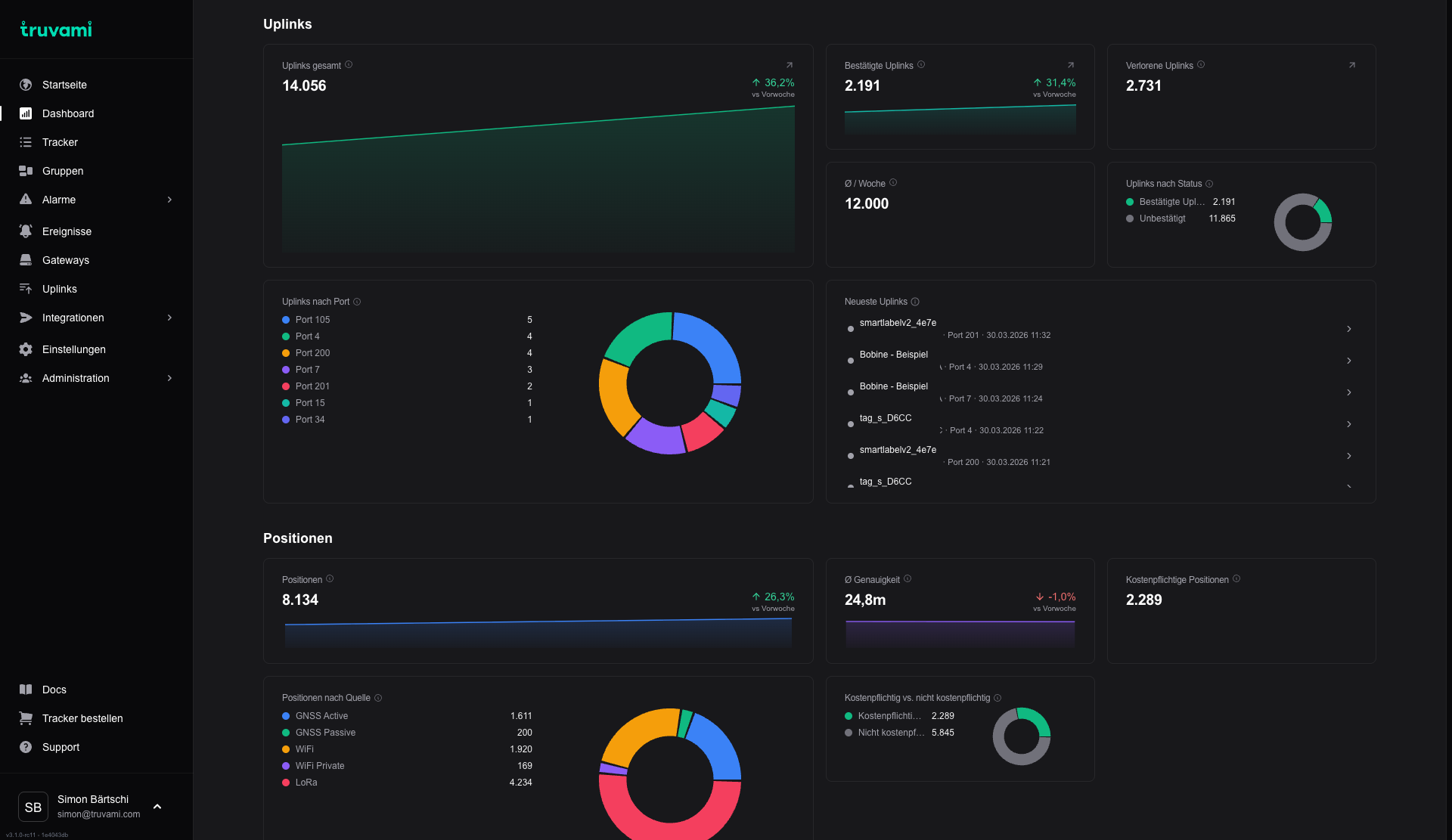Toggle the LoRa legend entry

(x=306, y=783)
